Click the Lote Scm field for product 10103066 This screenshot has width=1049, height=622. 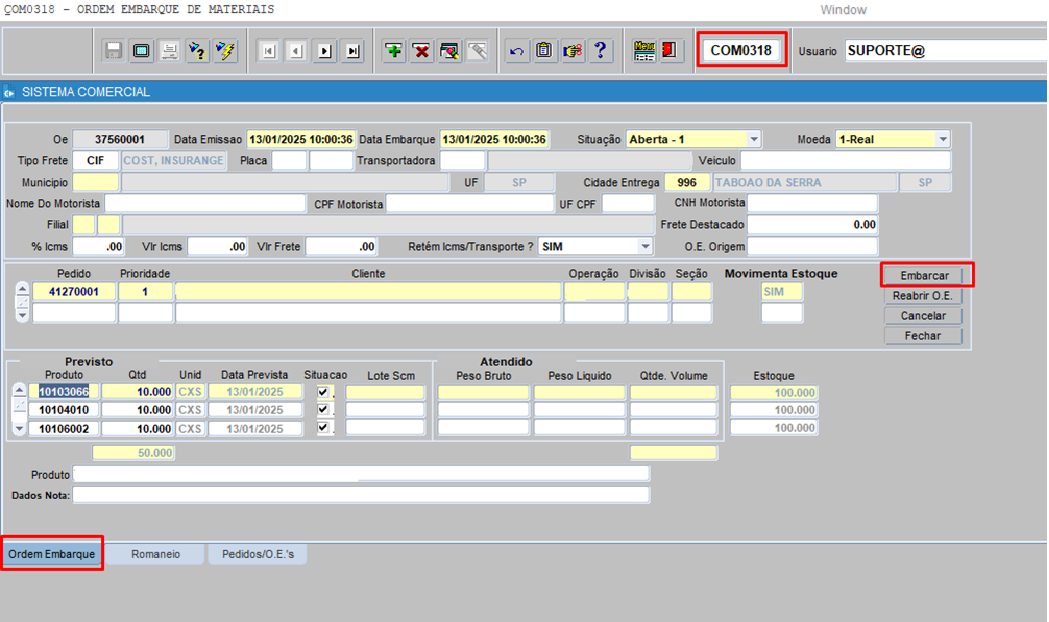point(385,392)
